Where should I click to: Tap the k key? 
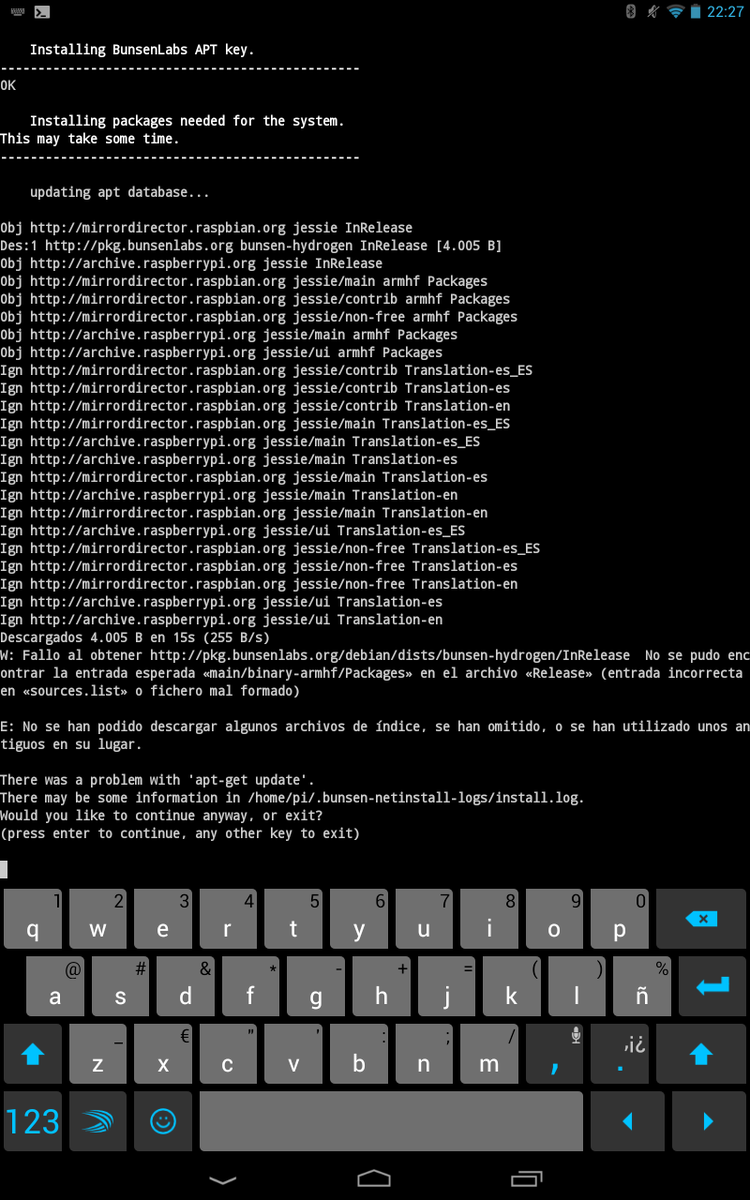511,986
